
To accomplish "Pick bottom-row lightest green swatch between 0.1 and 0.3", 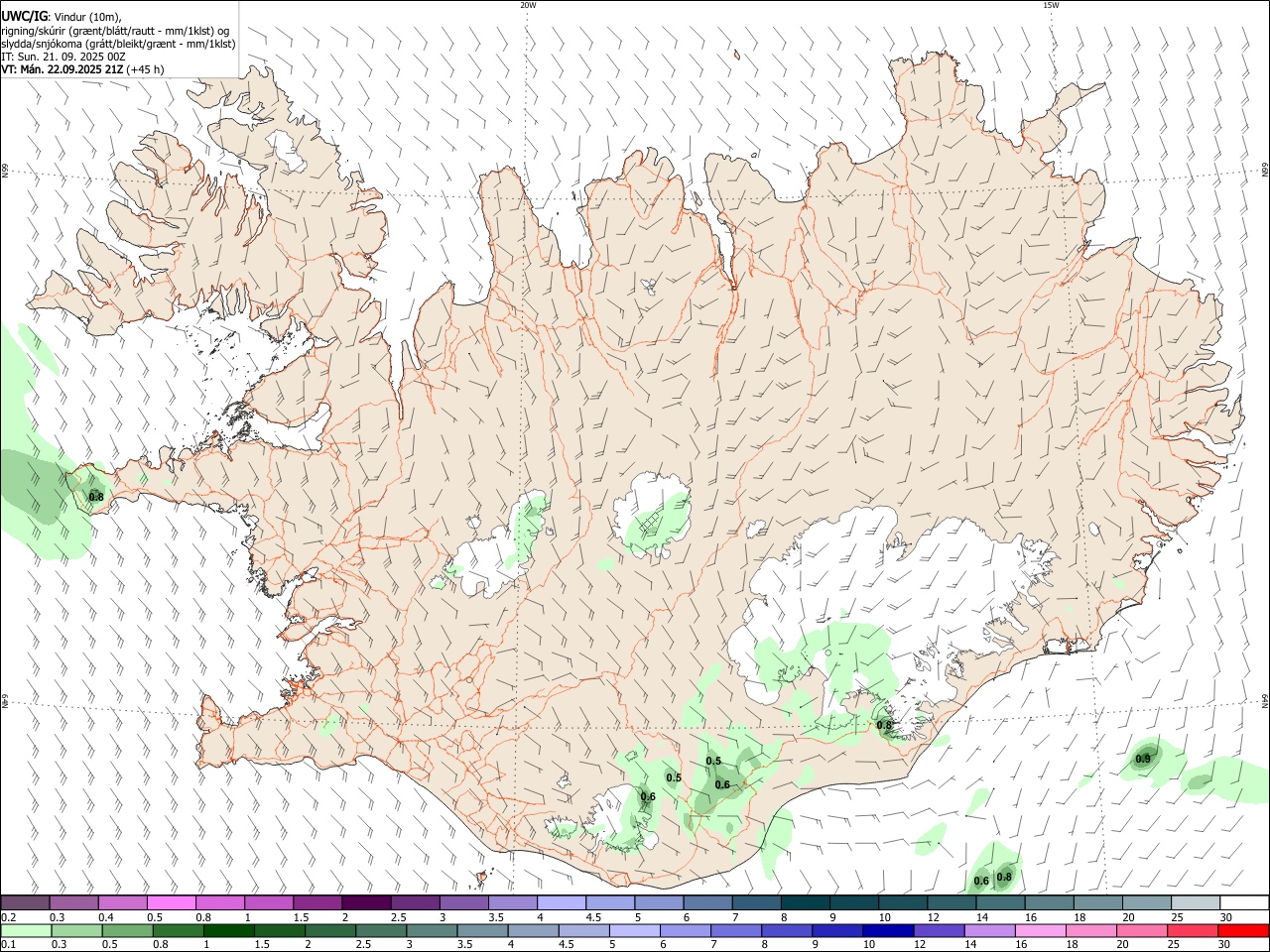I will coord(26,930).
